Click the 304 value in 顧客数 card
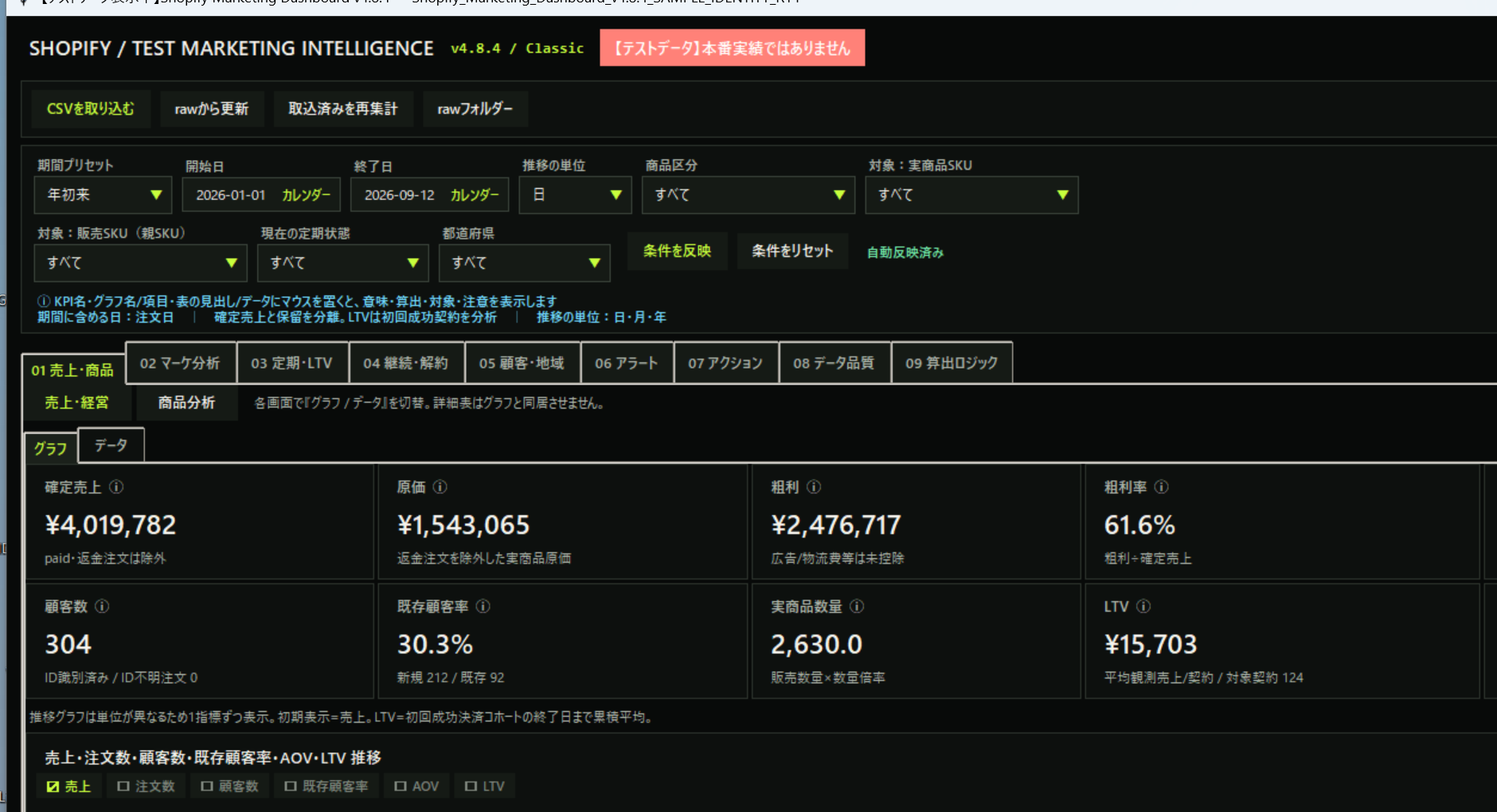The width and height of the screenshot is (1497, 812). tap(68, 644)
